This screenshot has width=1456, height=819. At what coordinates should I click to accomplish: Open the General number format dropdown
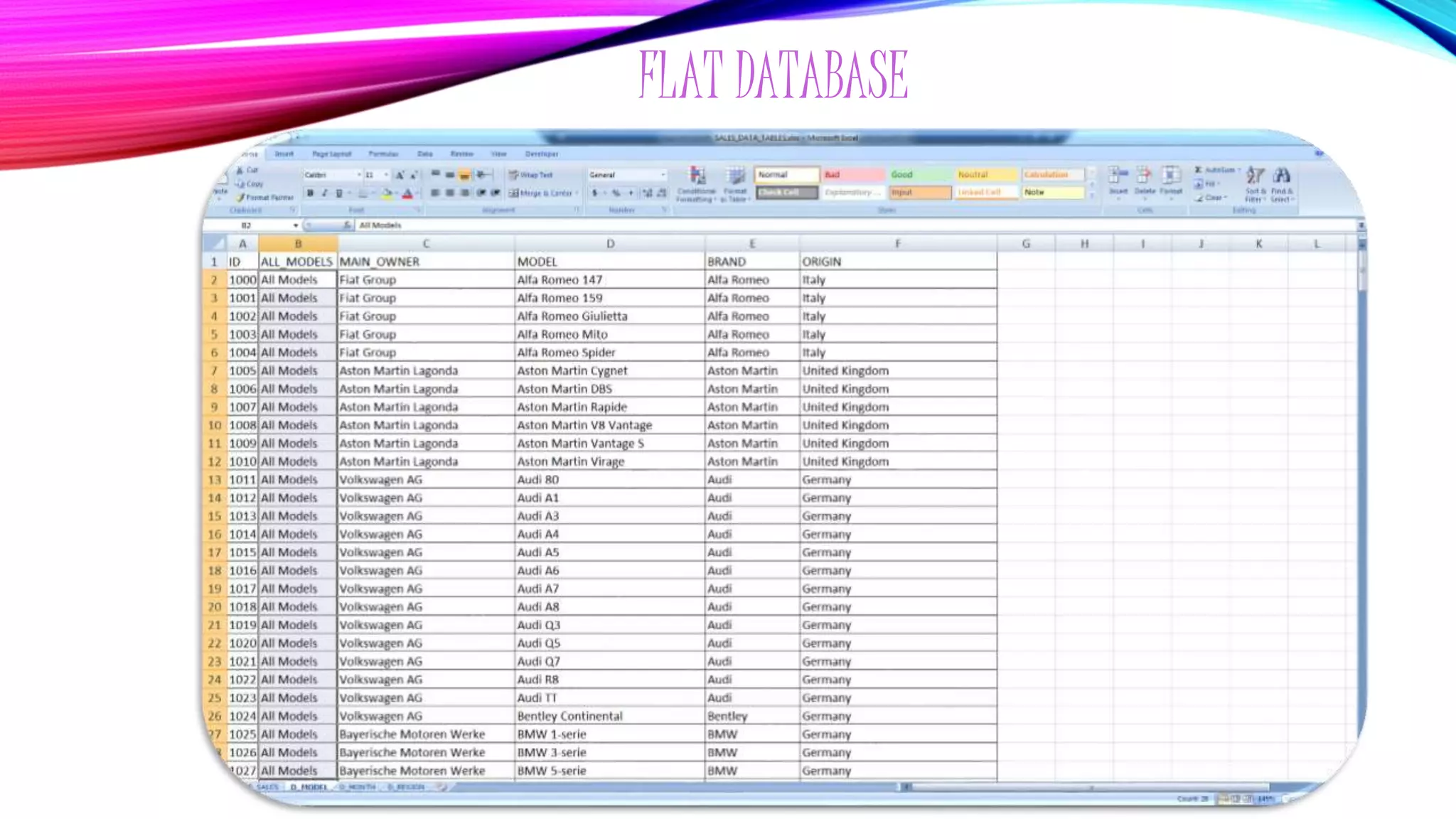[663, 175]
